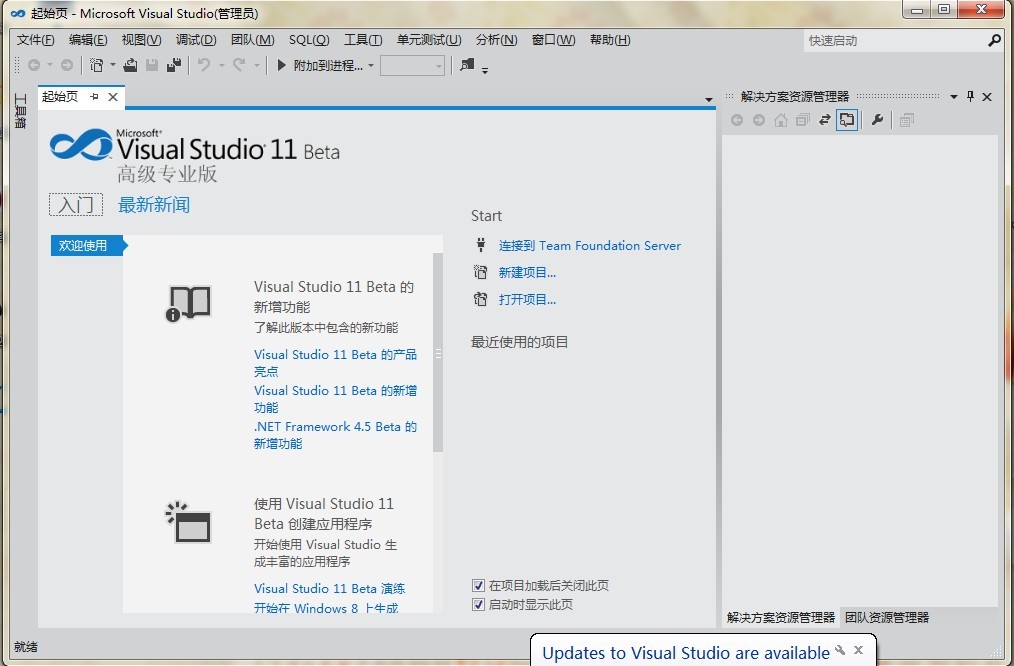
Task: Uncheck '在项目加载后关闭此页' checkbox
Action: point(478,585)
